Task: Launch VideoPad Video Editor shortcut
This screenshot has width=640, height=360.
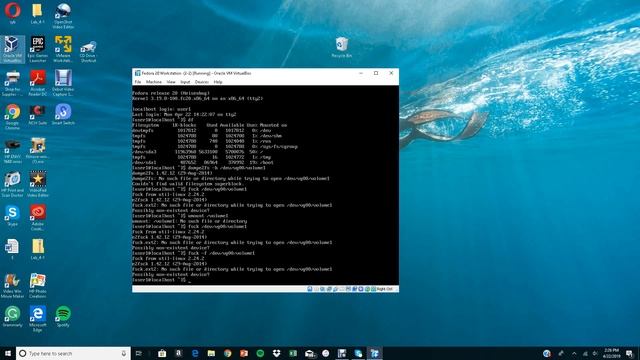Action: (38, 184)
